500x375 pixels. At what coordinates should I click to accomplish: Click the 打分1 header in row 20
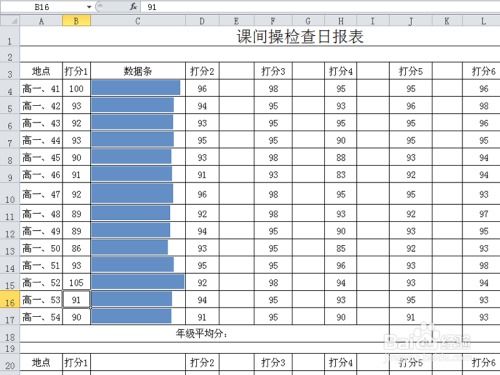tap(76, 362)
